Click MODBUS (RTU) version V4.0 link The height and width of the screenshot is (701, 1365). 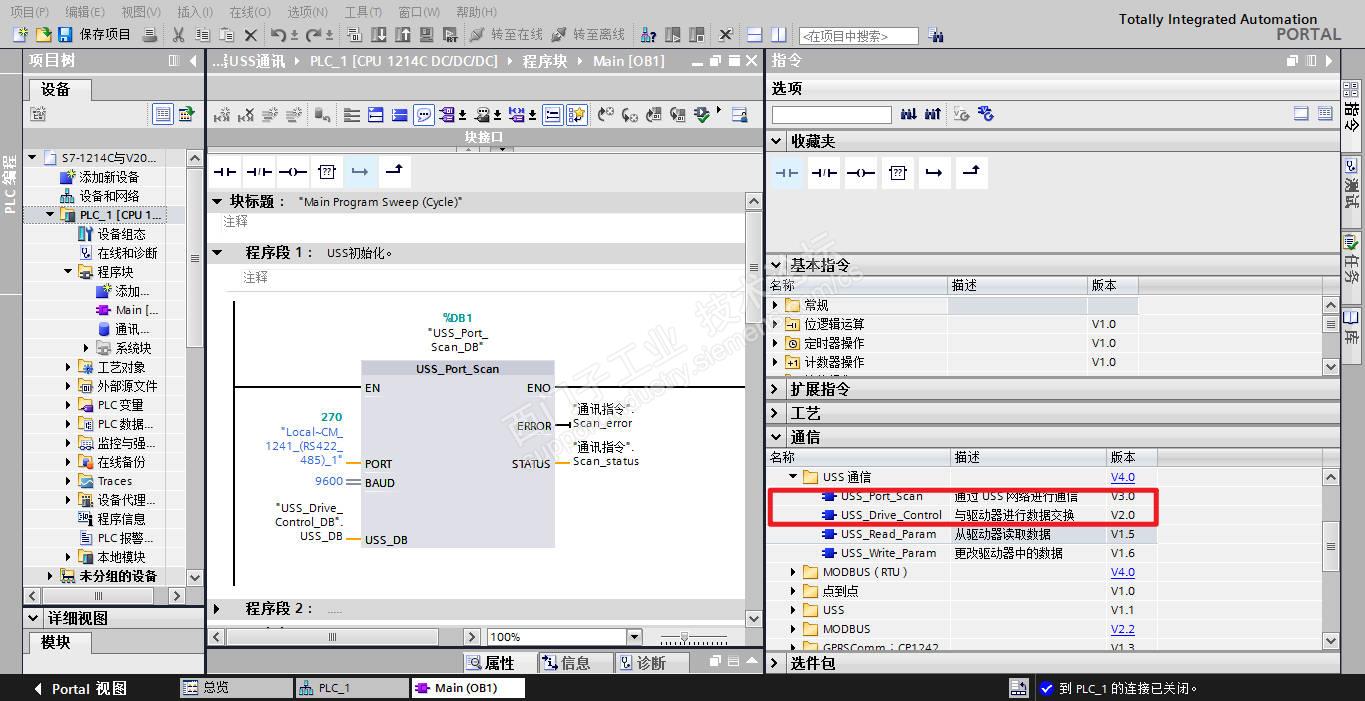pos(1122,572)
